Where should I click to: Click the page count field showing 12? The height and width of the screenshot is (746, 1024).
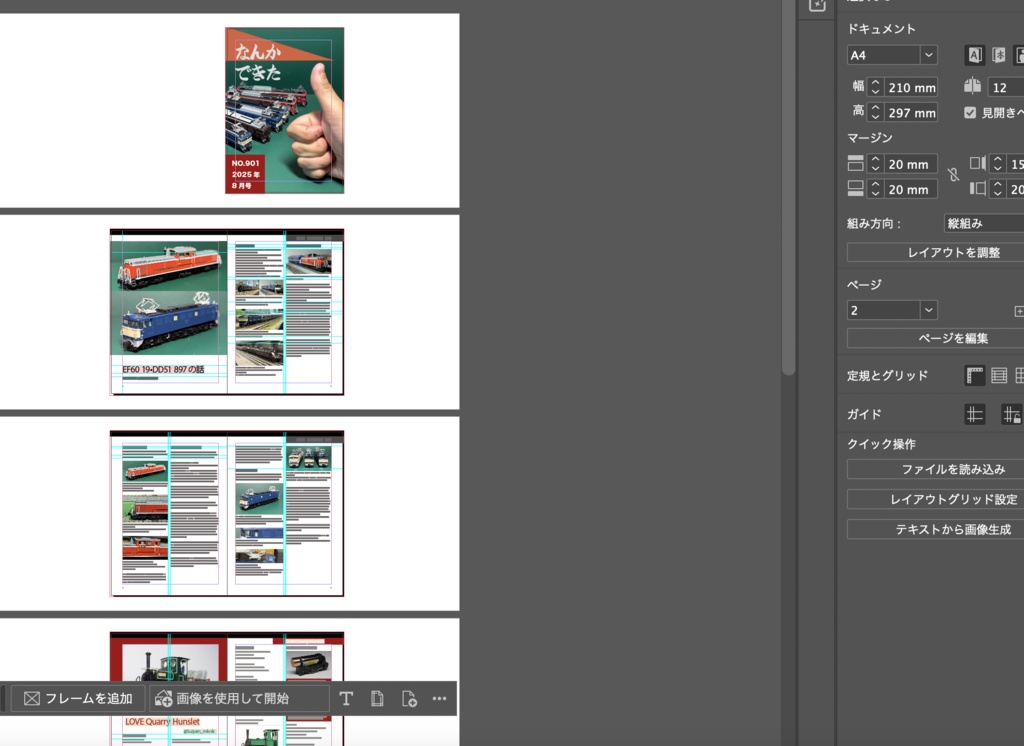[1006, 87]
